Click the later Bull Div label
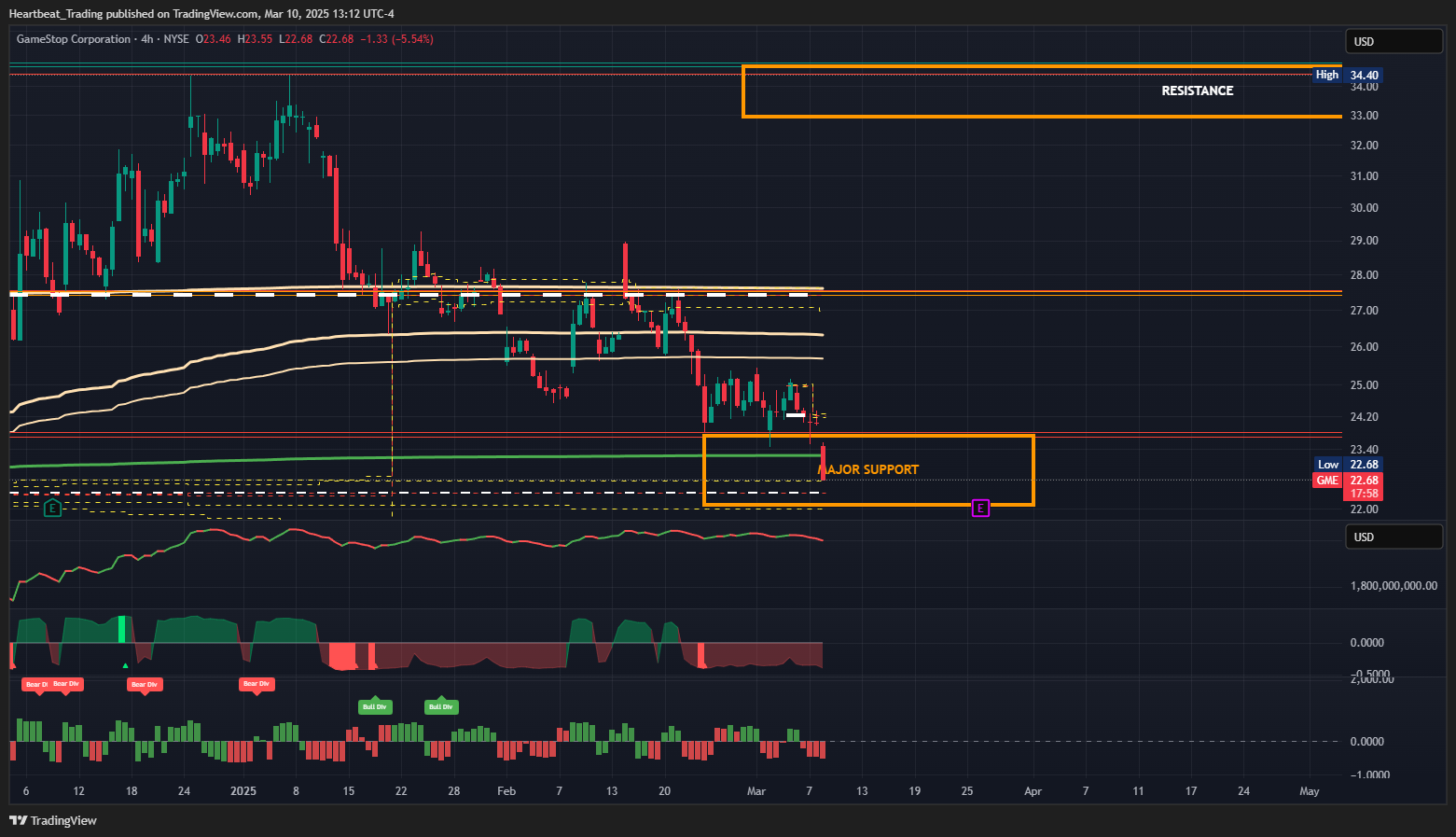The height and width of the screenshot is (837, 1456). (x=441, y=706)
